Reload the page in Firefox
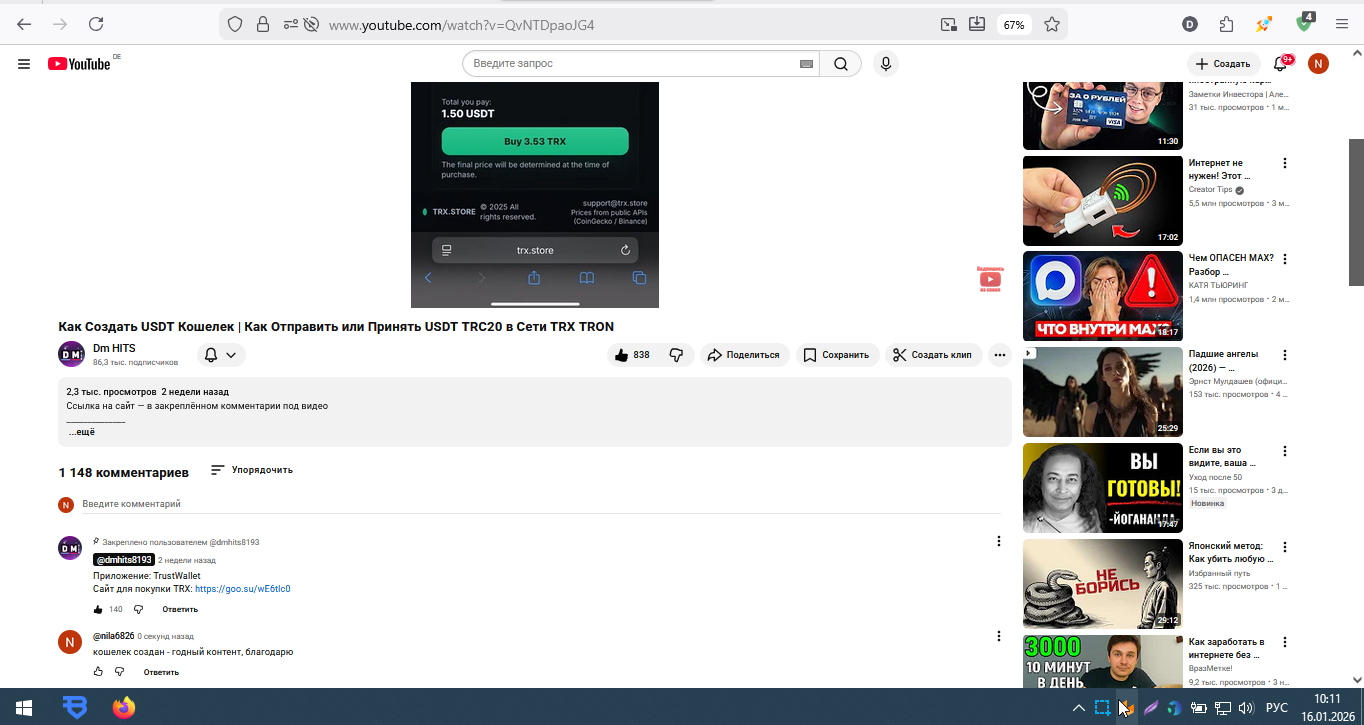The image size is (1364, 725). point(96,24)
